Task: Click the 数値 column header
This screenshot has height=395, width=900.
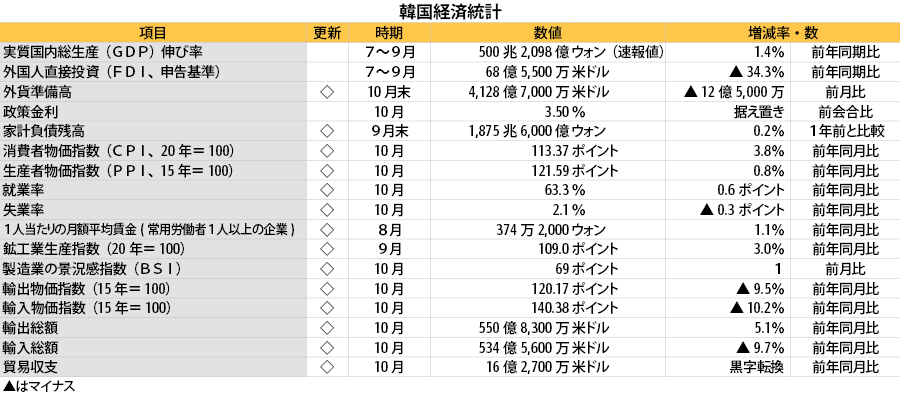Action: [548, 33]
